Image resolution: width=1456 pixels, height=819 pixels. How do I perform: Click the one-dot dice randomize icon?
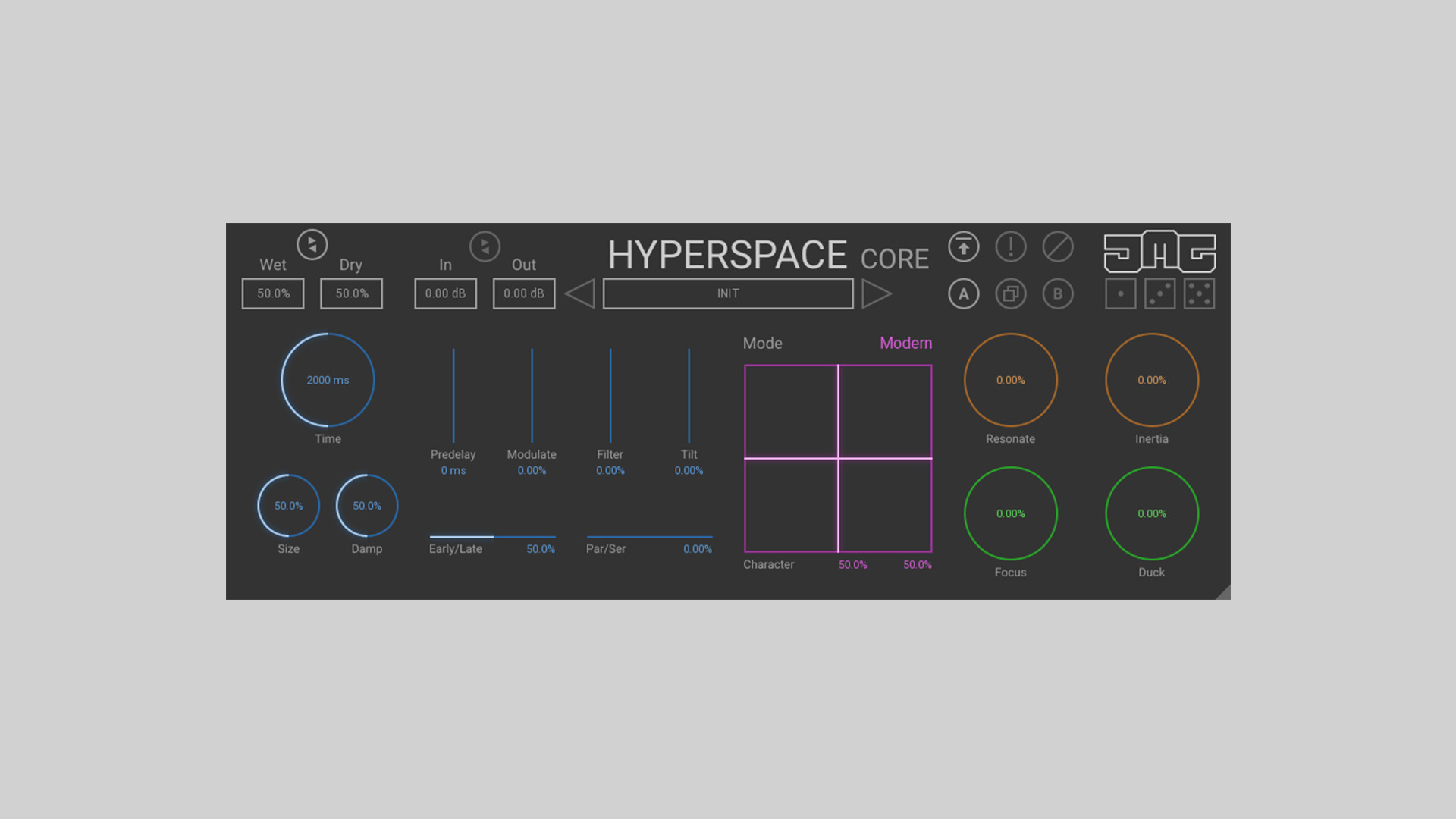point(1121,293)
